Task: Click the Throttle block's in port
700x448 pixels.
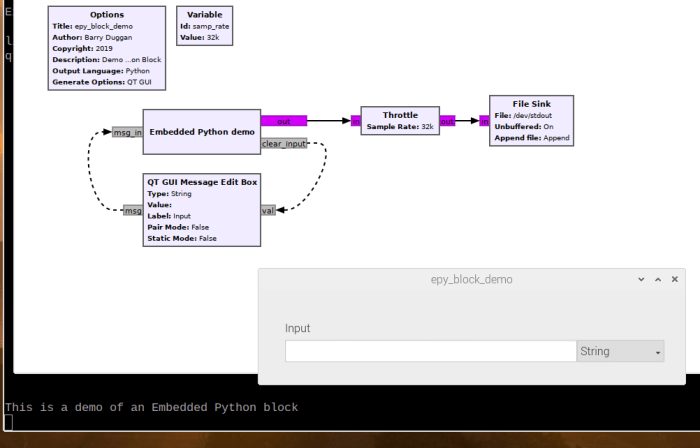Action: click(x=356, y=121)
